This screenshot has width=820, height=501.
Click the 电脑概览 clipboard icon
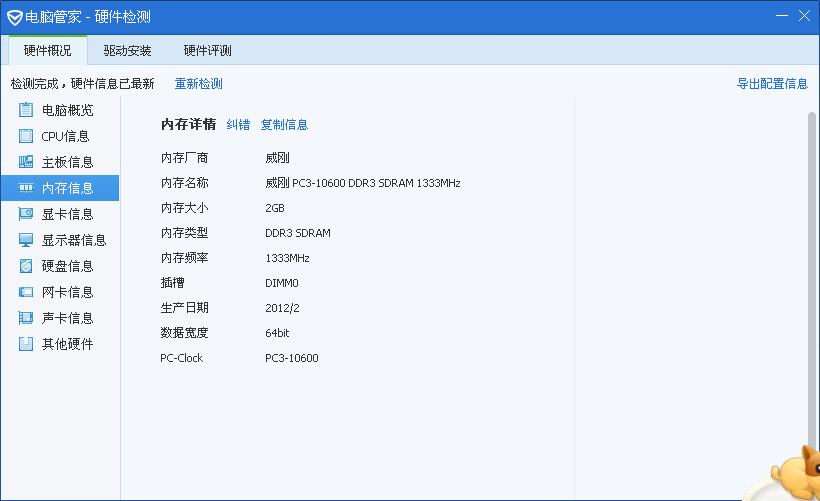point(26,110)
